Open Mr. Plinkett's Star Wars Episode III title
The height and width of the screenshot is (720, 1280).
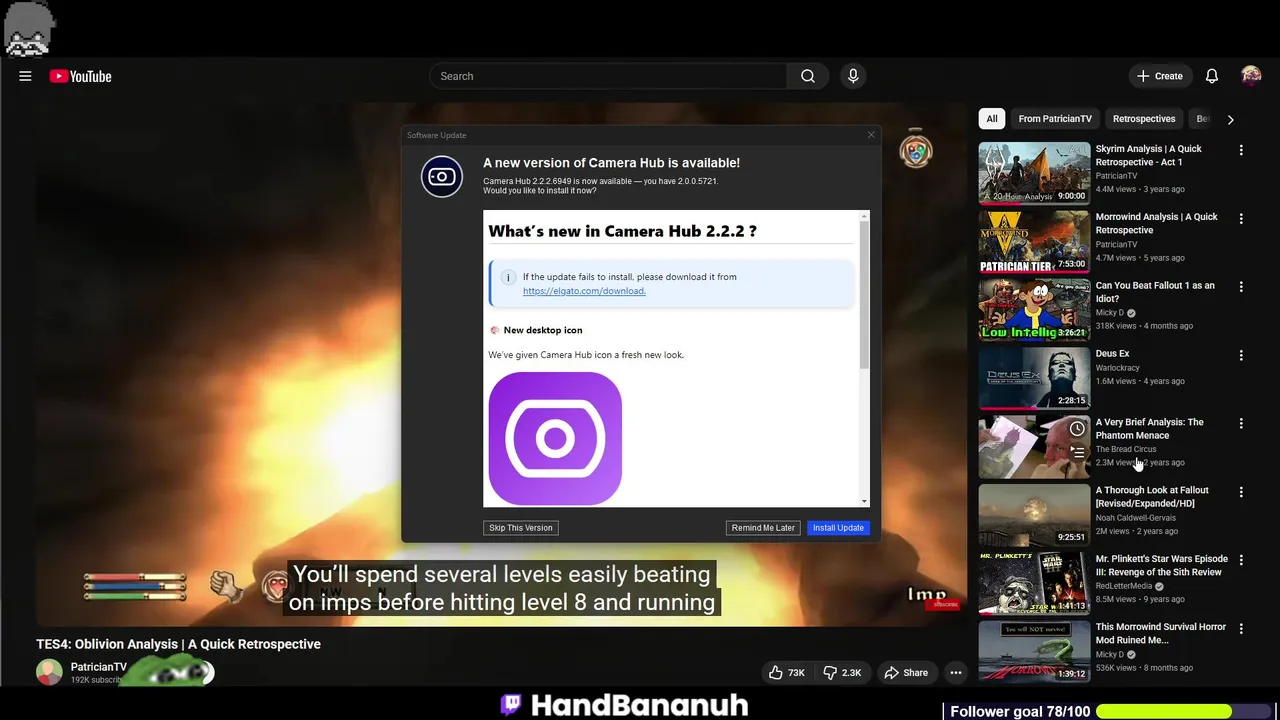pos(1162,566)
